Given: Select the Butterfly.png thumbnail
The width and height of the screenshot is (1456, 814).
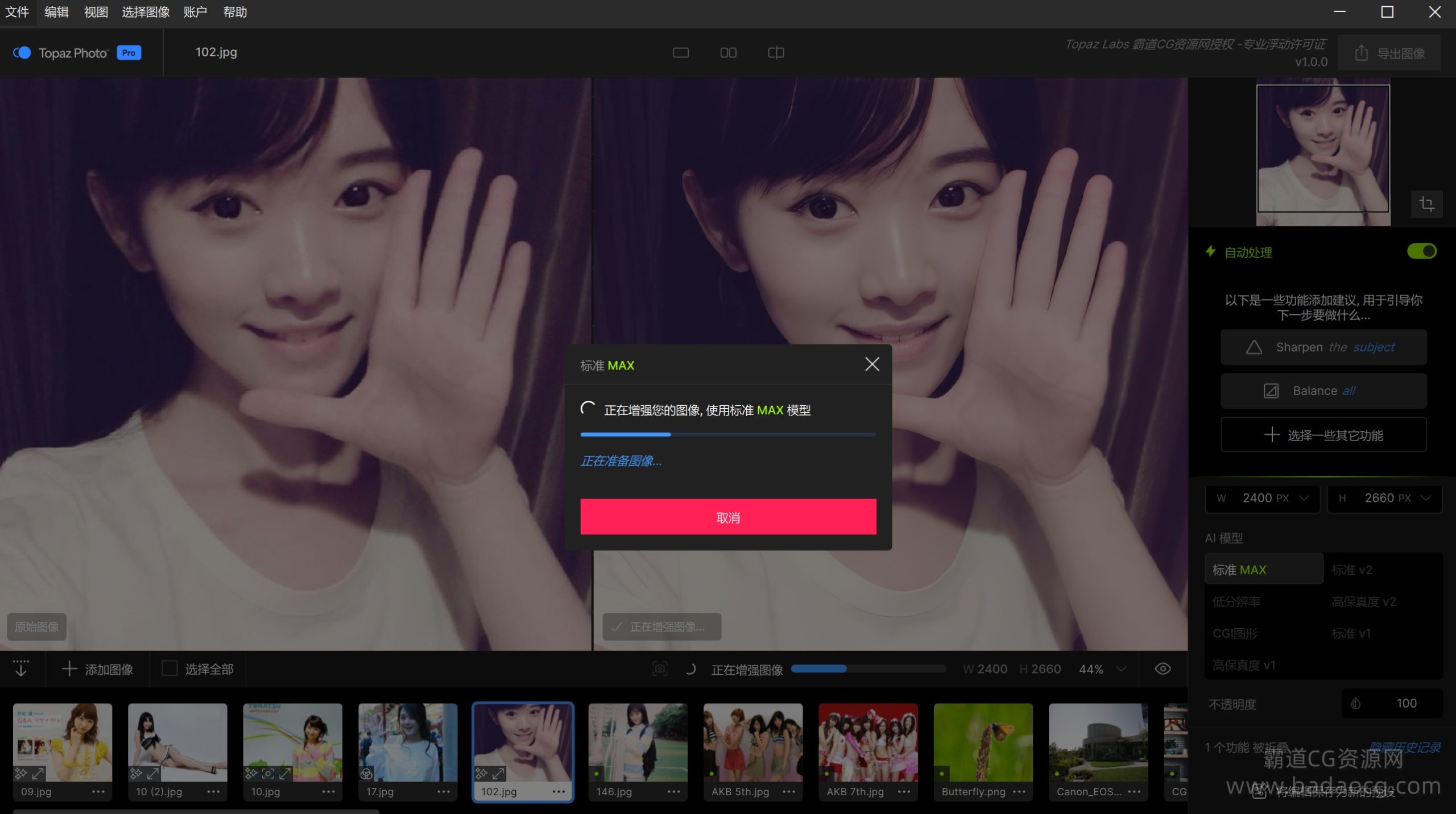Looking at the screenshot, I should point(983,743).
